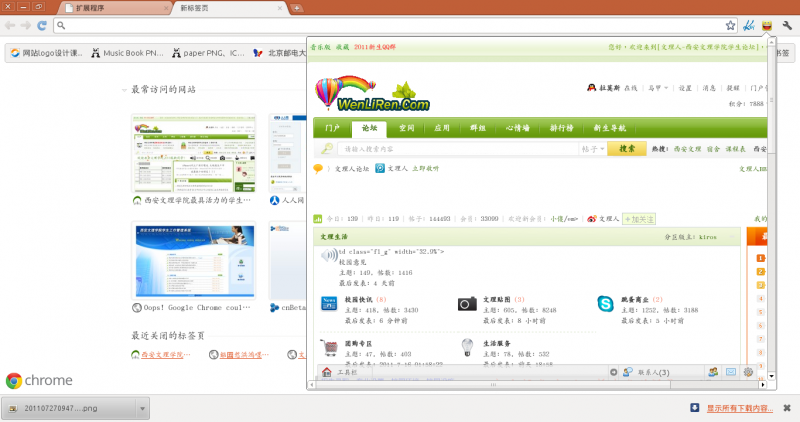The height and width of the screenshot is (422, 800).
Task: Reload the page with the refresh icon
Action: pyautogui.click(x=42, y=25)
